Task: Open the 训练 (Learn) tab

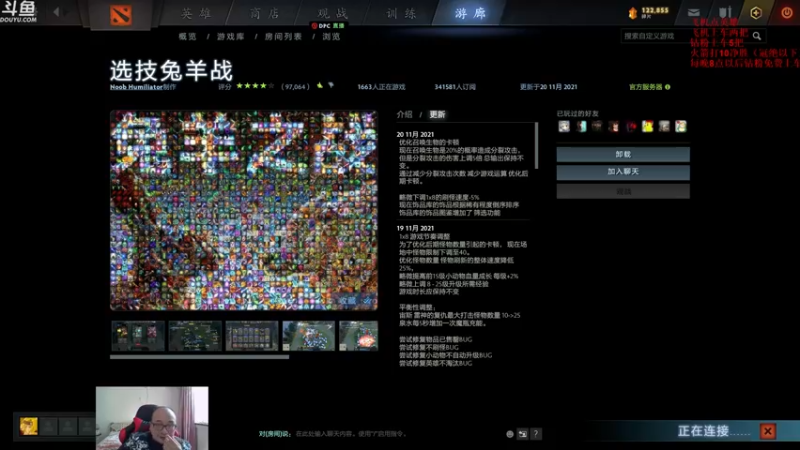Action: coord(402,13)
